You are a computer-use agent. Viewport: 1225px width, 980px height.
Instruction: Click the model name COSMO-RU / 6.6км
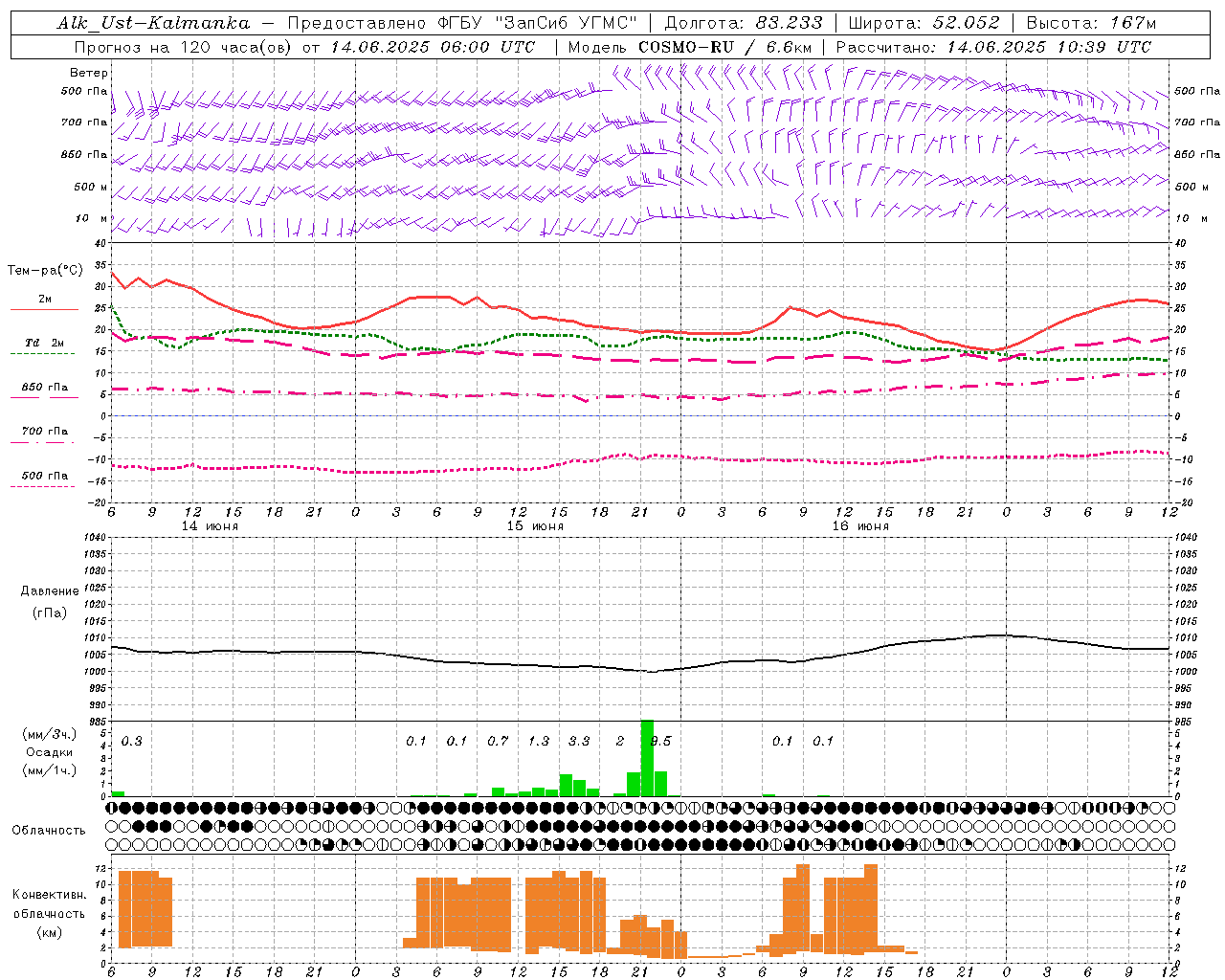pos(726,47)
